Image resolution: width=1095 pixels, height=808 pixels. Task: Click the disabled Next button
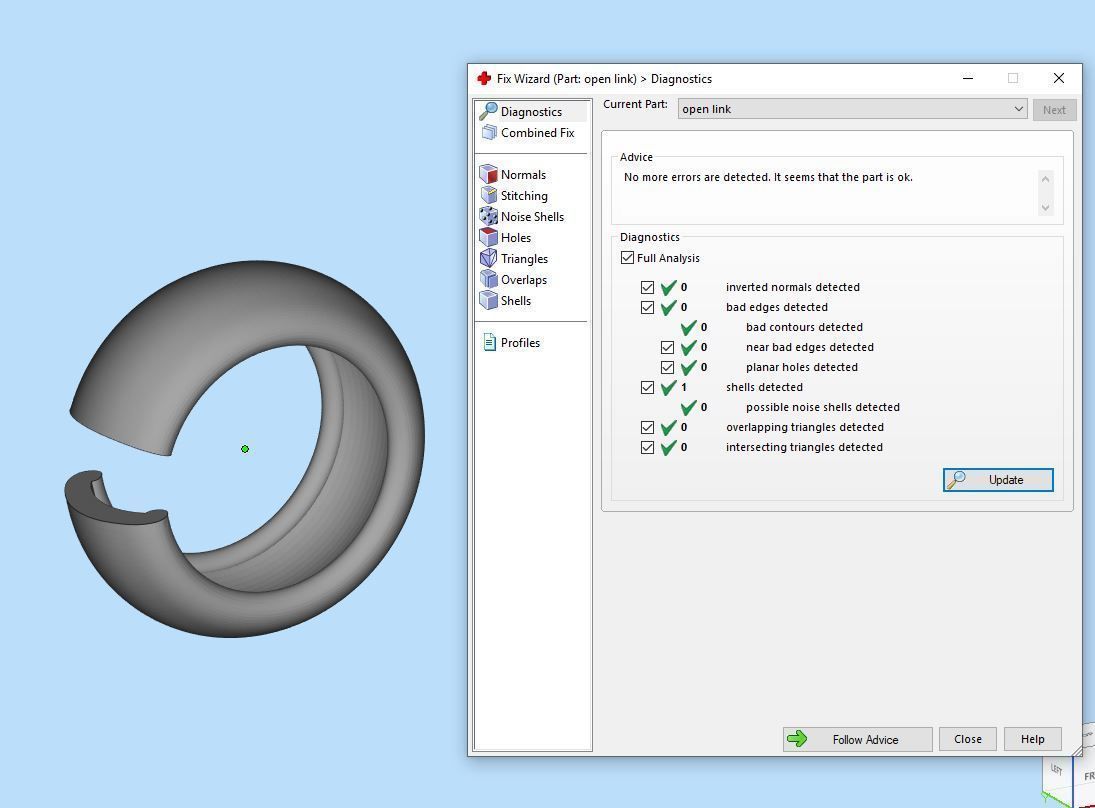tap(1054, 110)
